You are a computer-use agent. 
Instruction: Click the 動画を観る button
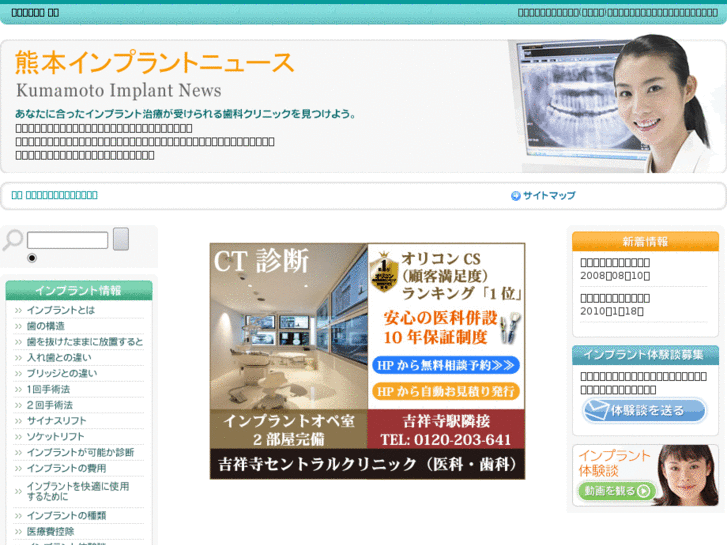(x=617, y=491)
